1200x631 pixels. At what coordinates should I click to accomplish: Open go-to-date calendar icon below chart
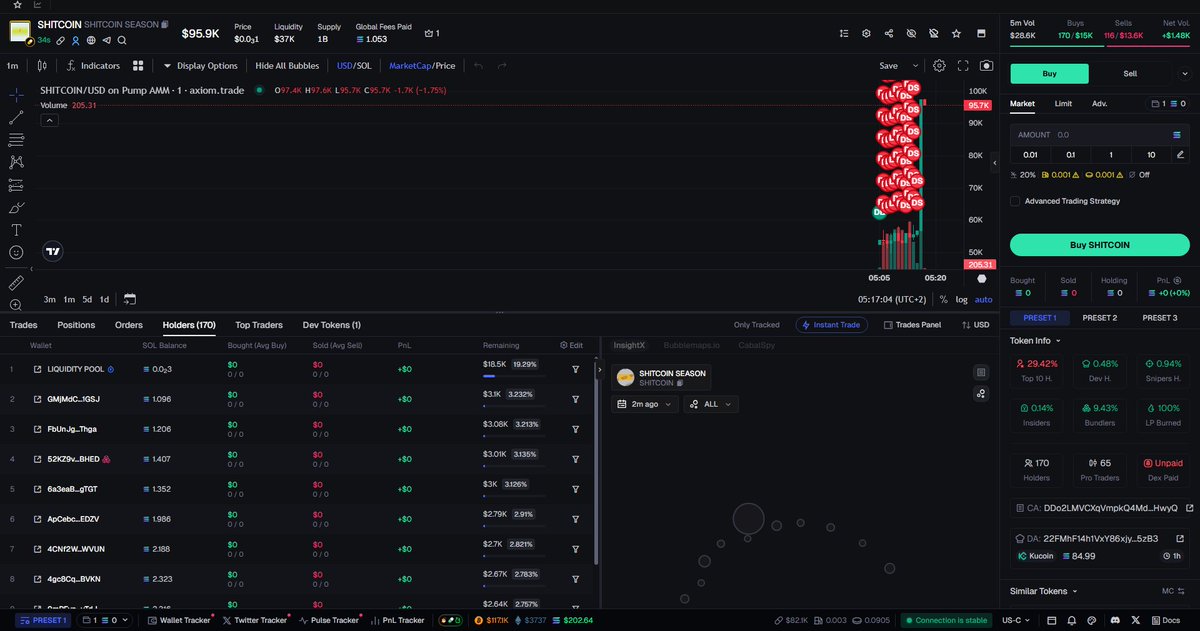129,299
